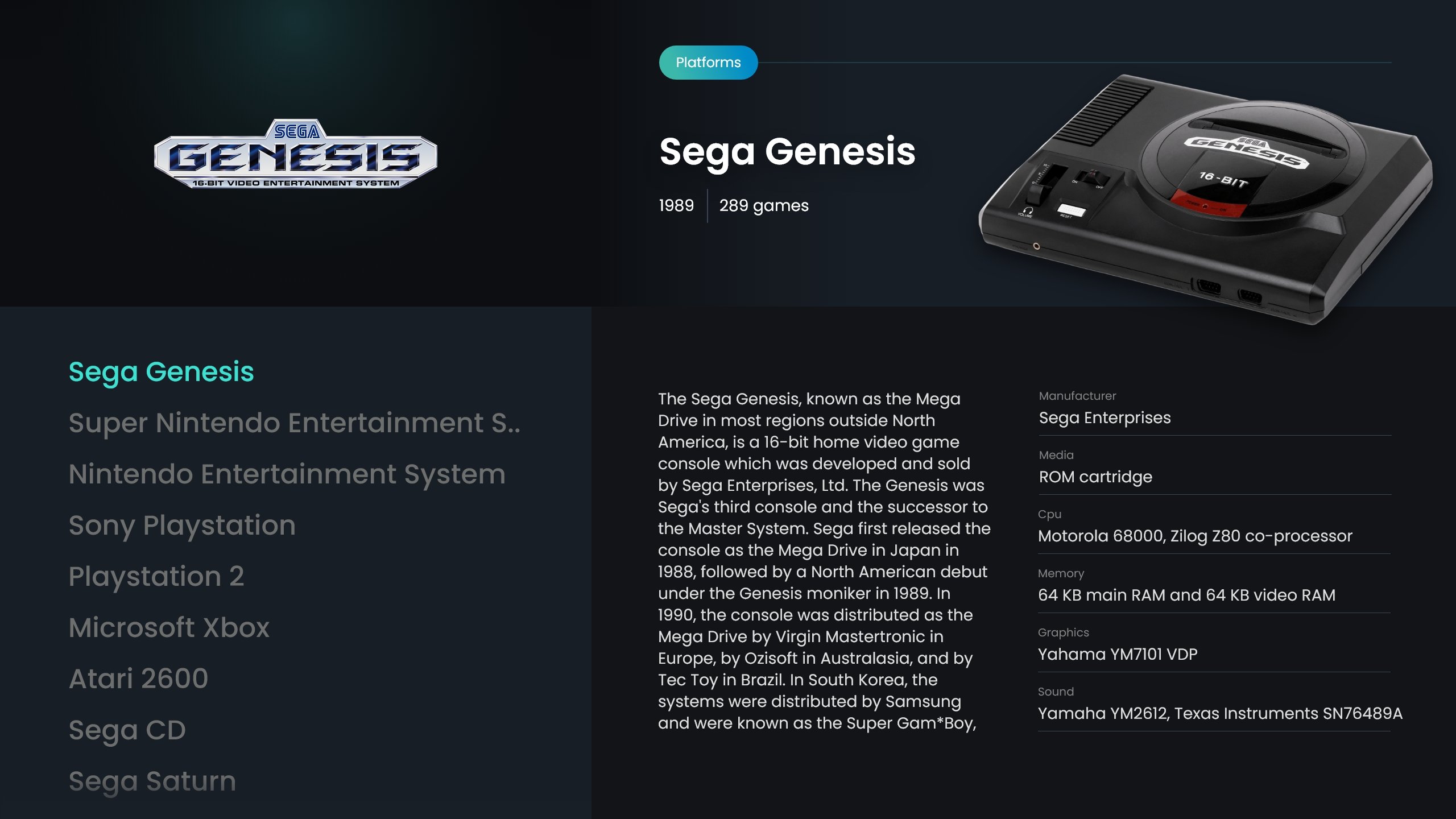Click the 289 games count
Image resolution: width=1456 pixels, height=819 pixels.
[x=764, y=205]
